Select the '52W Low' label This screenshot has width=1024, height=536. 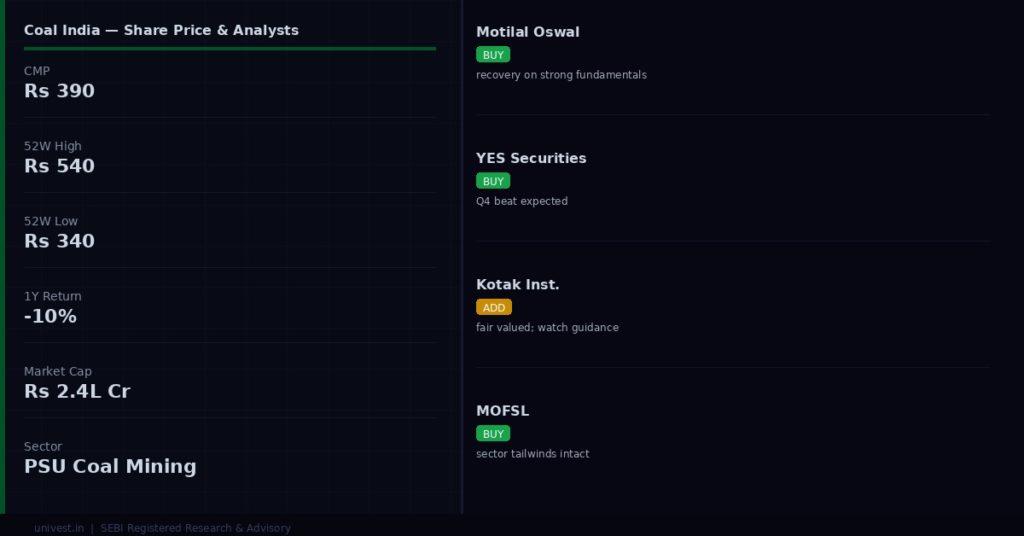point(51,221)
